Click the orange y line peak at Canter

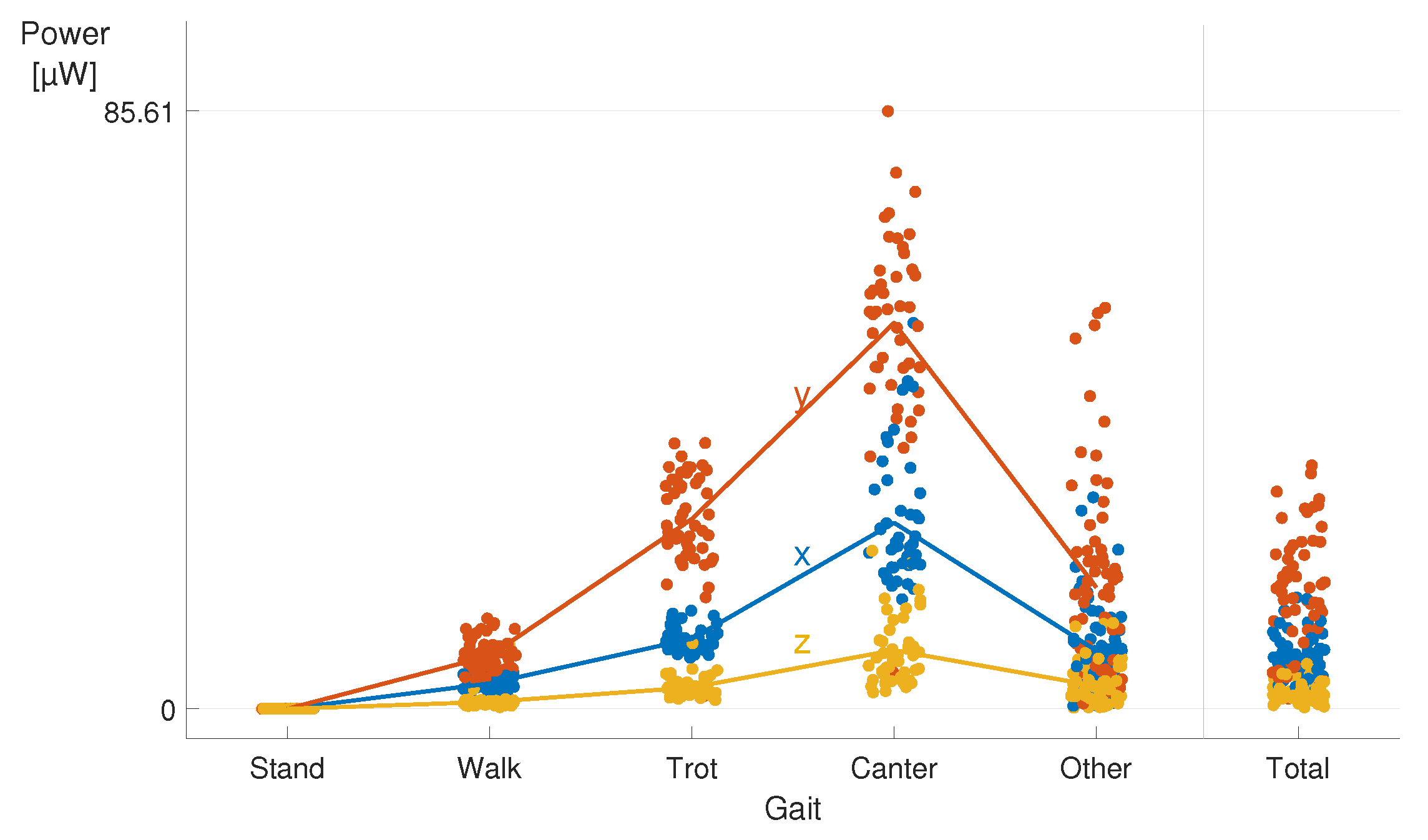coord(894,323)
